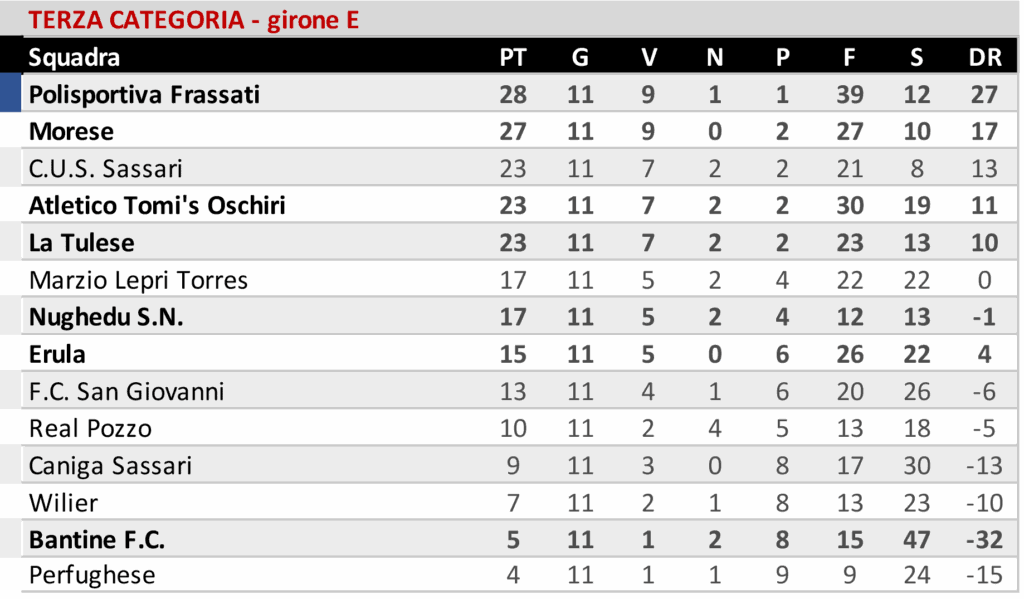This screenshot has width=1024, height=599.
Task: Open Atletico Tomi's Oschiri team entry
Action: [x=157, y=205]
